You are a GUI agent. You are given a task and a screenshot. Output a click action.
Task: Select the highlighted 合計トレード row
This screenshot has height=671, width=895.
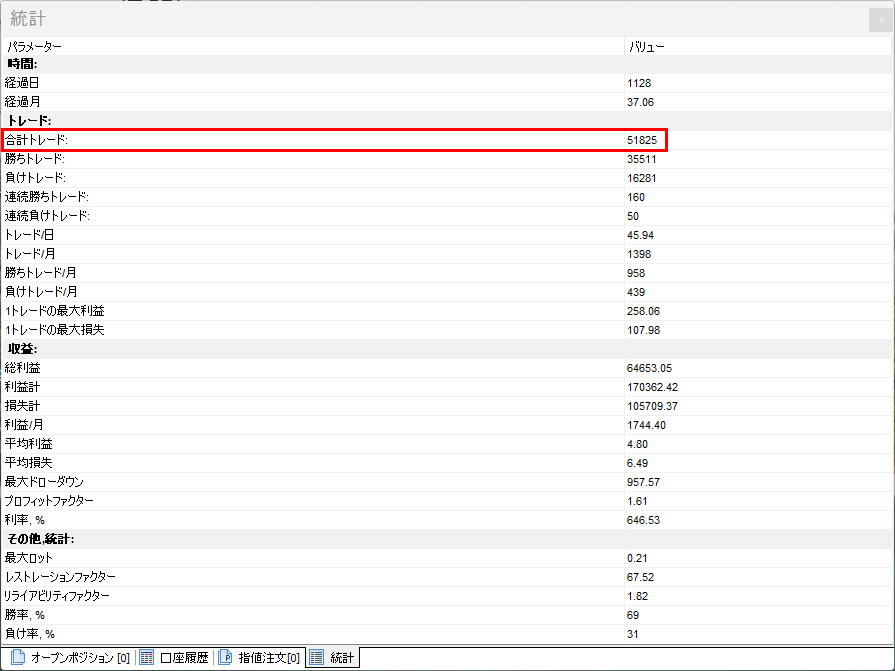tap(334, 140)
